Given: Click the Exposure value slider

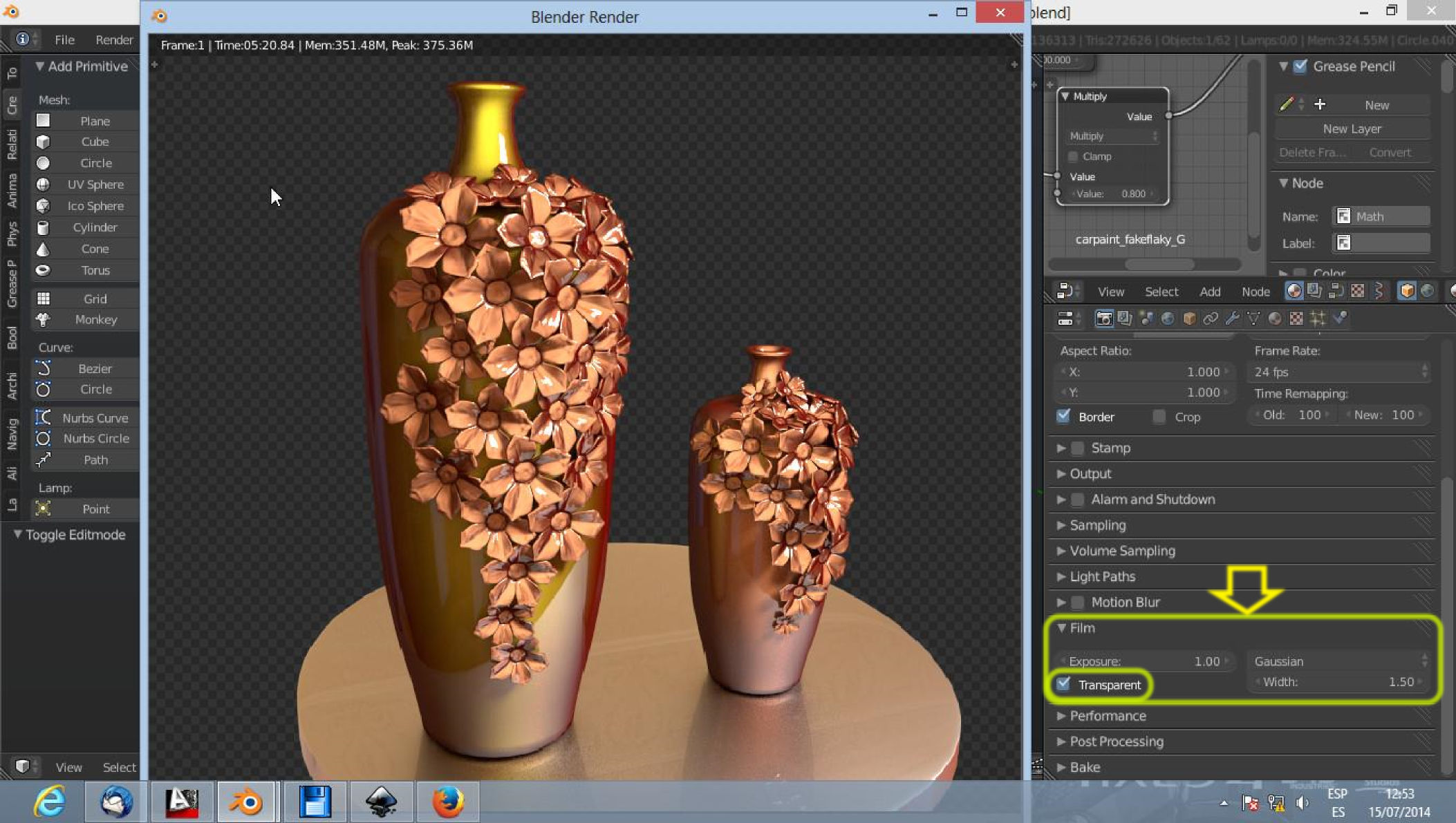Looking at the screenshot, I should [x=1144, y=661].
